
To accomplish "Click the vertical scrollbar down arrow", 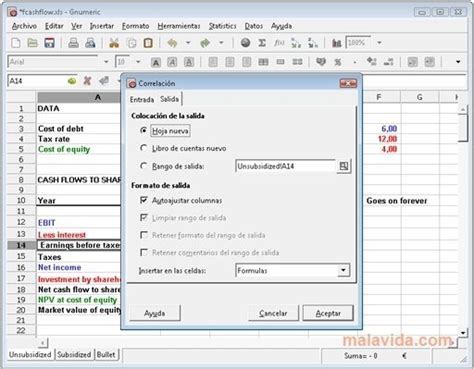I will [463, 332].
